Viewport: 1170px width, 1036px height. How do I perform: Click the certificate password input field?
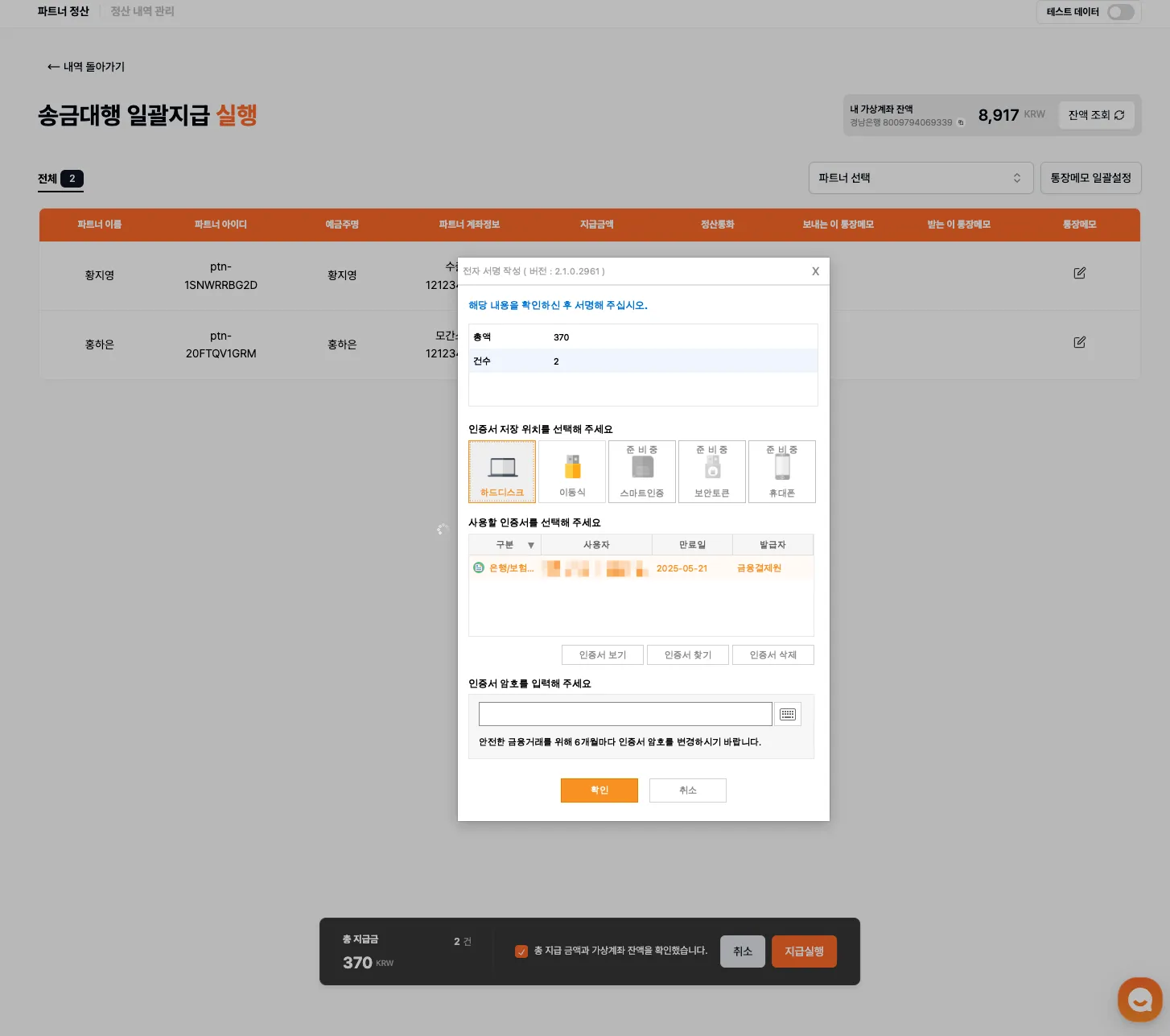pos(624,713)
